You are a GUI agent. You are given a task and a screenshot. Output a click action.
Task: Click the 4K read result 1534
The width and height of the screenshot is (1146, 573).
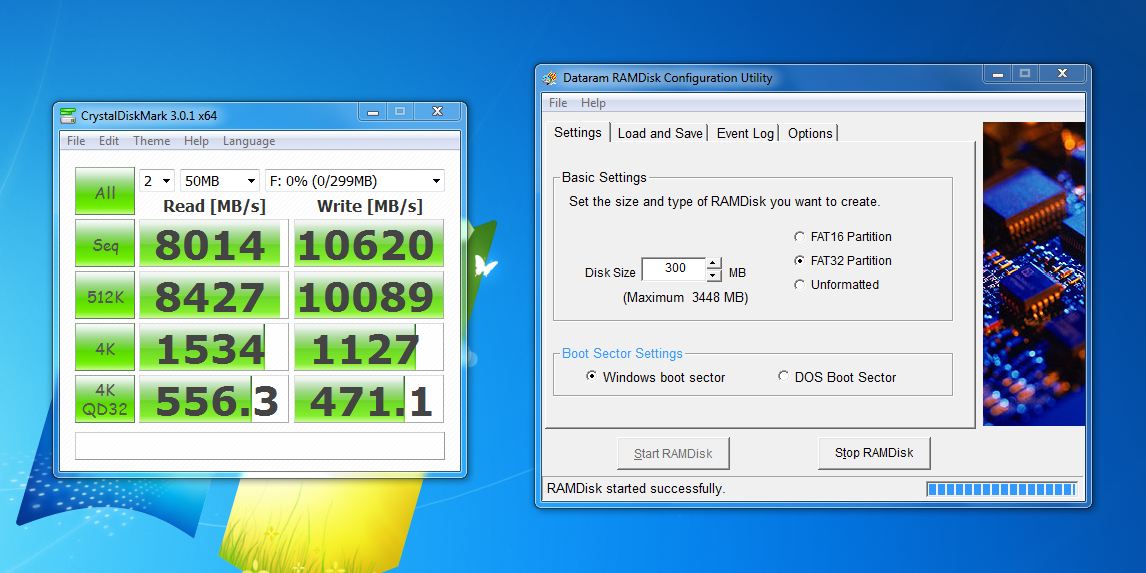coord(214,347)
